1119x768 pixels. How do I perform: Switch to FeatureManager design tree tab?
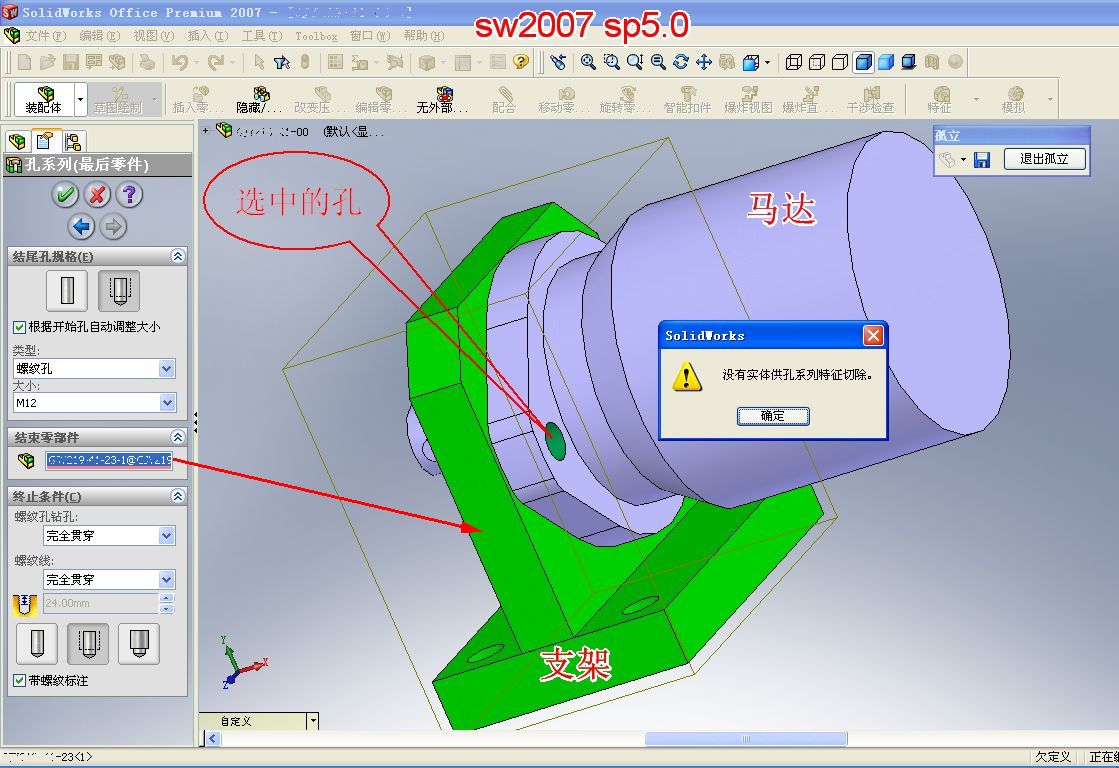pos(18,141)
